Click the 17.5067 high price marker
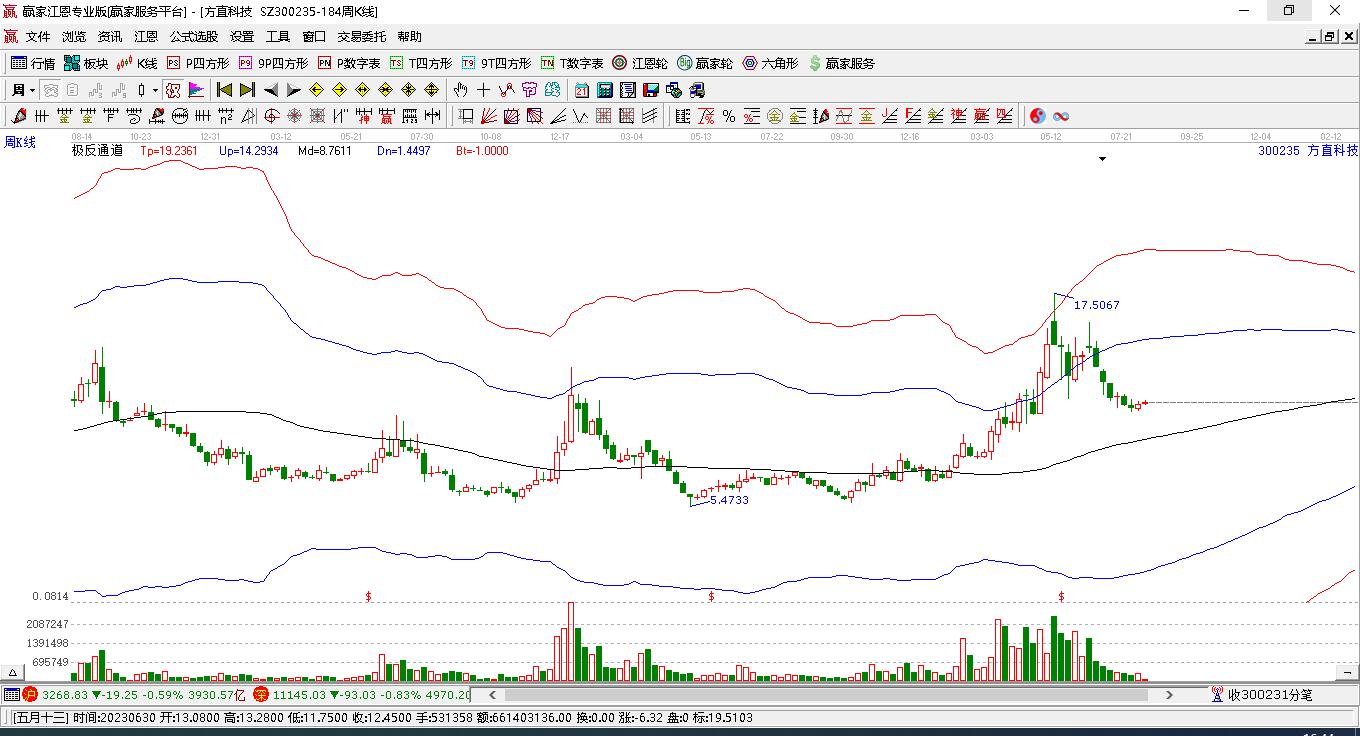The height and width of the screenshot is (736, 1360). coord(1096,305)
